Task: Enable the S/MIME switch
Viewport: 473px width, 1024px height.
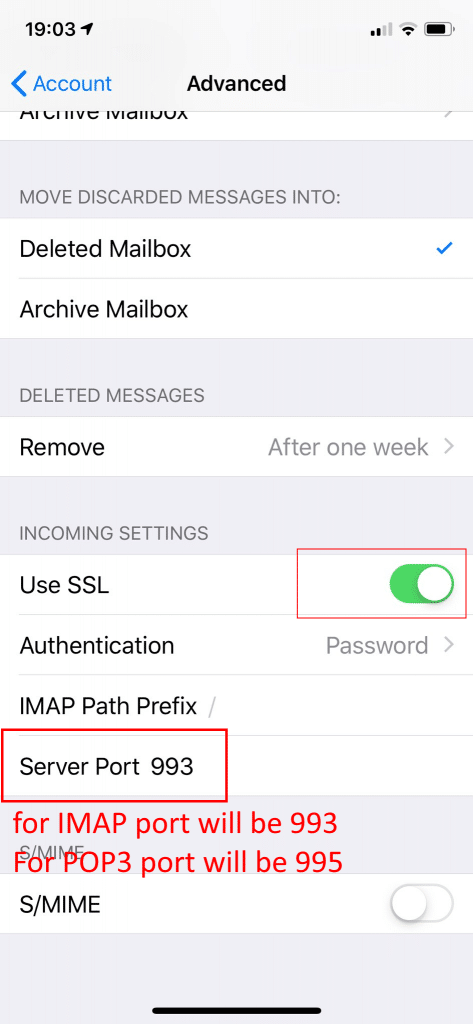Action: tap(421, 904)
